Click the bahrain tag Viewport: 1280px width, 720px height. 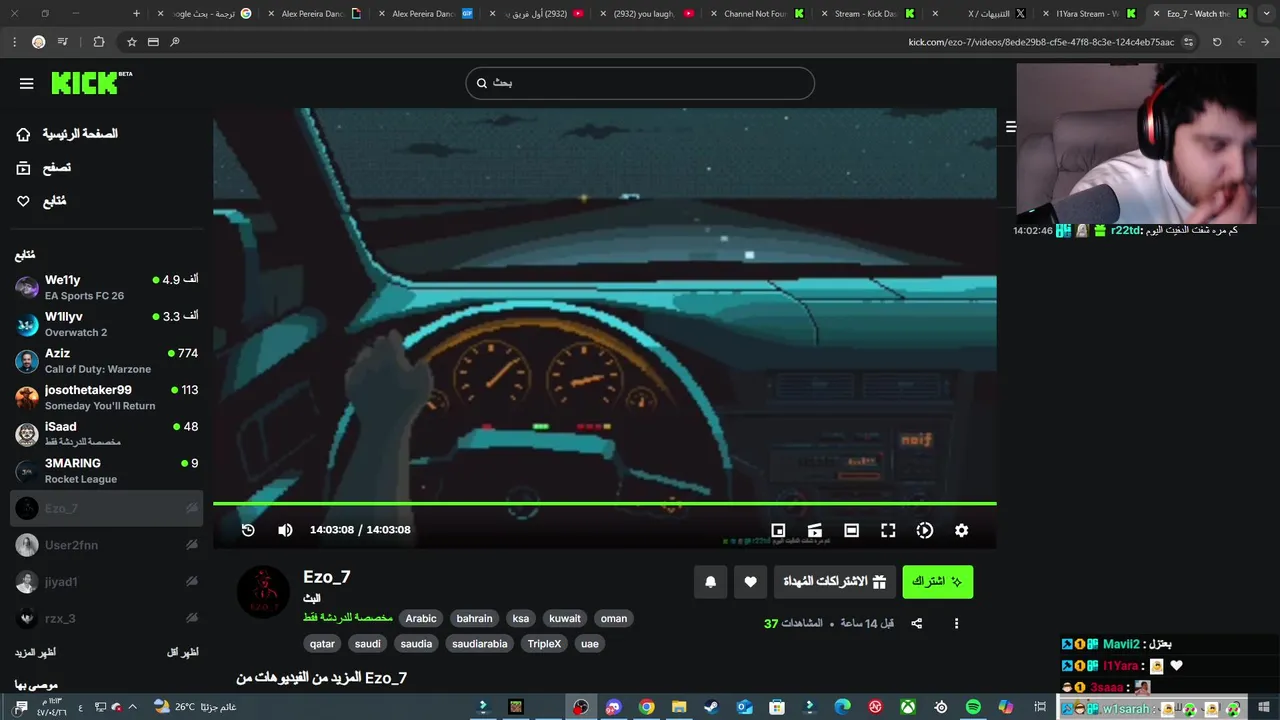coord(474,618)
